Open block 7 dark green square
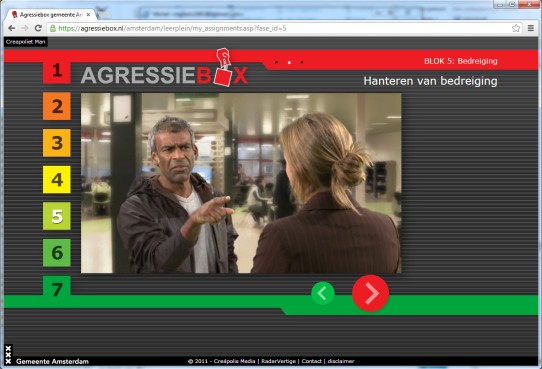 tap(57, 287)
